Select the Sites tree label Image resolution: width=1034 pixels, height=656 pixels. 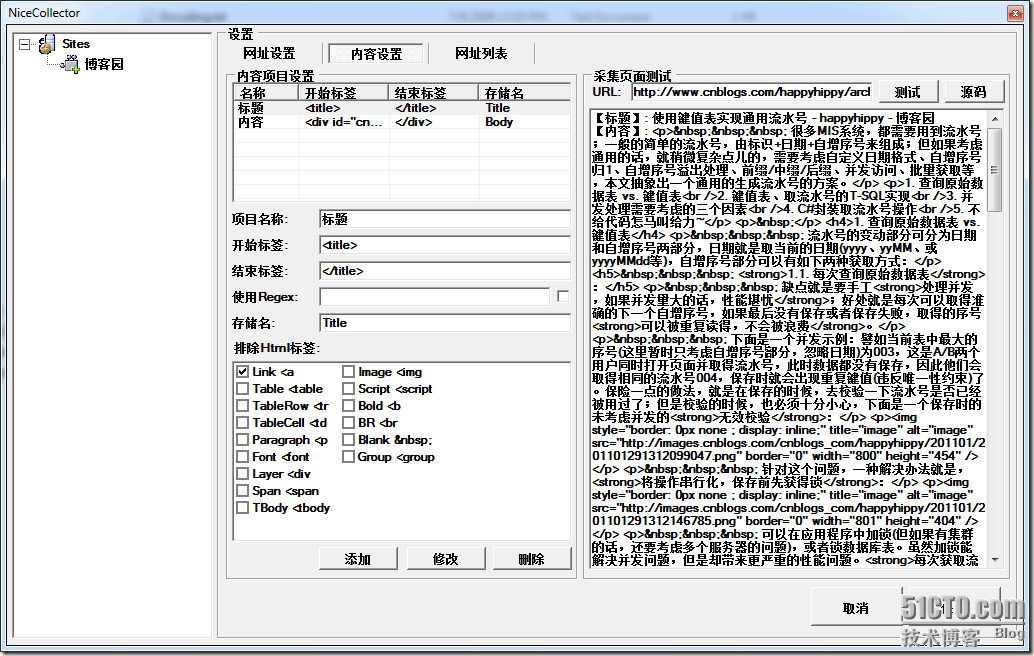(76, 44)
